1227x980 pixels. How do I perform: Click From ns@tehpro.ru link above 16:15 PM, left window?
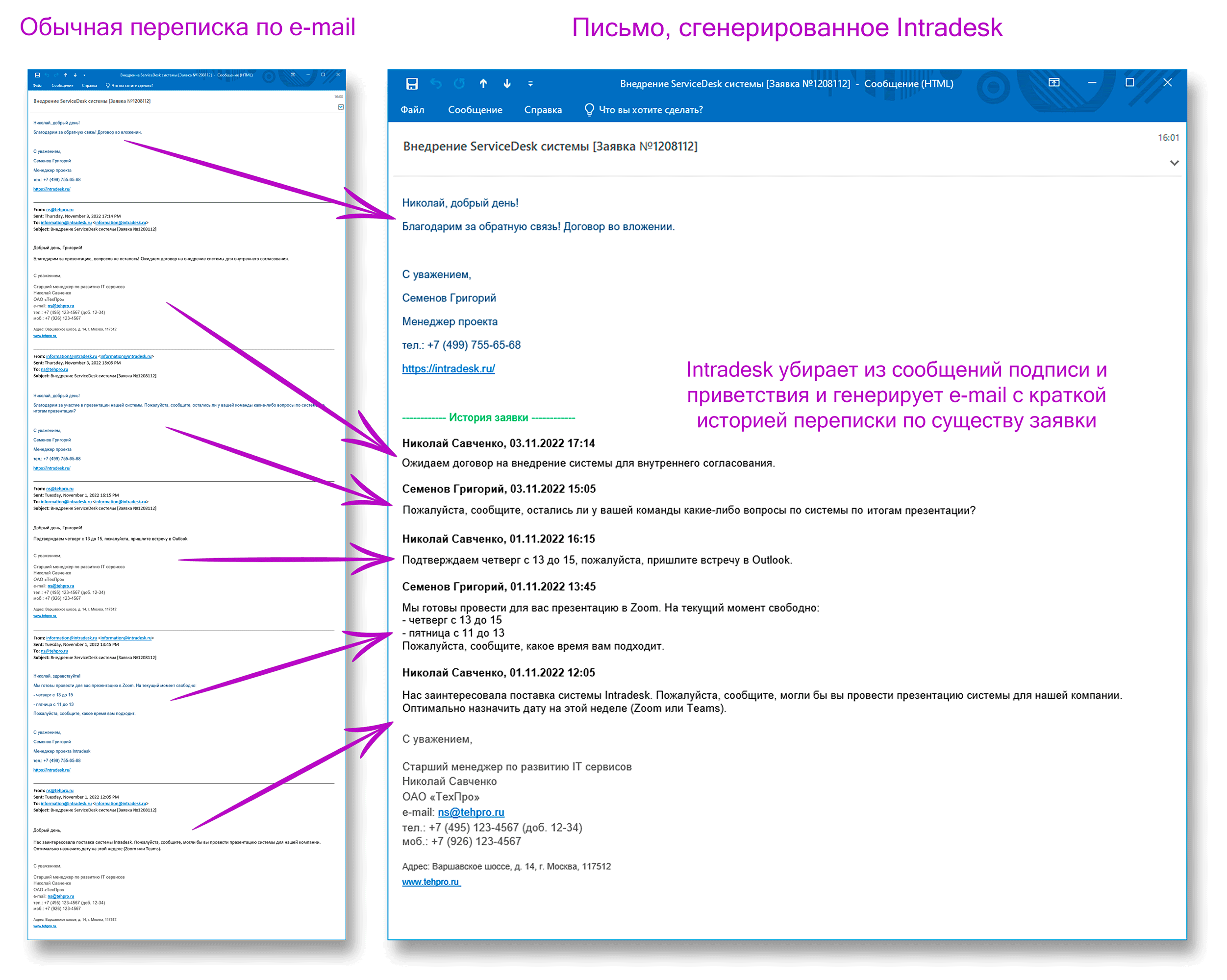point(60,489)
